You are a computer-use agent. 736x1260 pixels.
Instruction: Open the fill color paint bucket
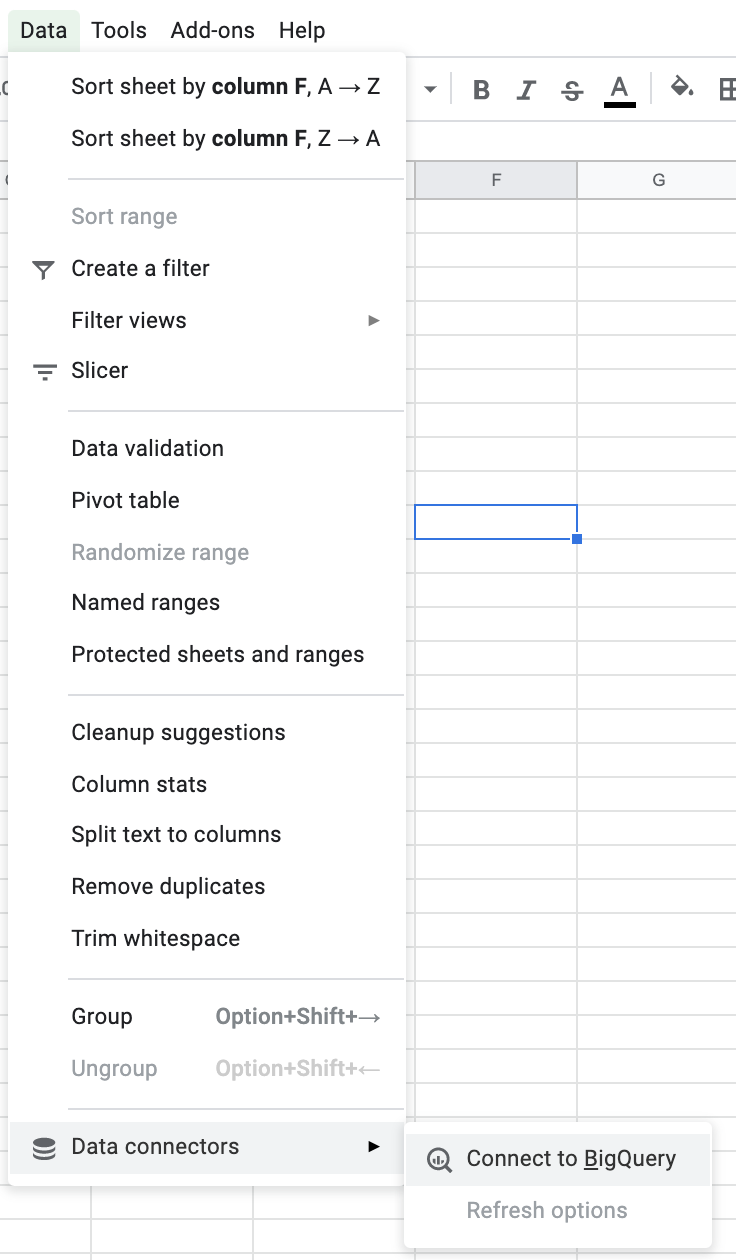coord(682,88)
